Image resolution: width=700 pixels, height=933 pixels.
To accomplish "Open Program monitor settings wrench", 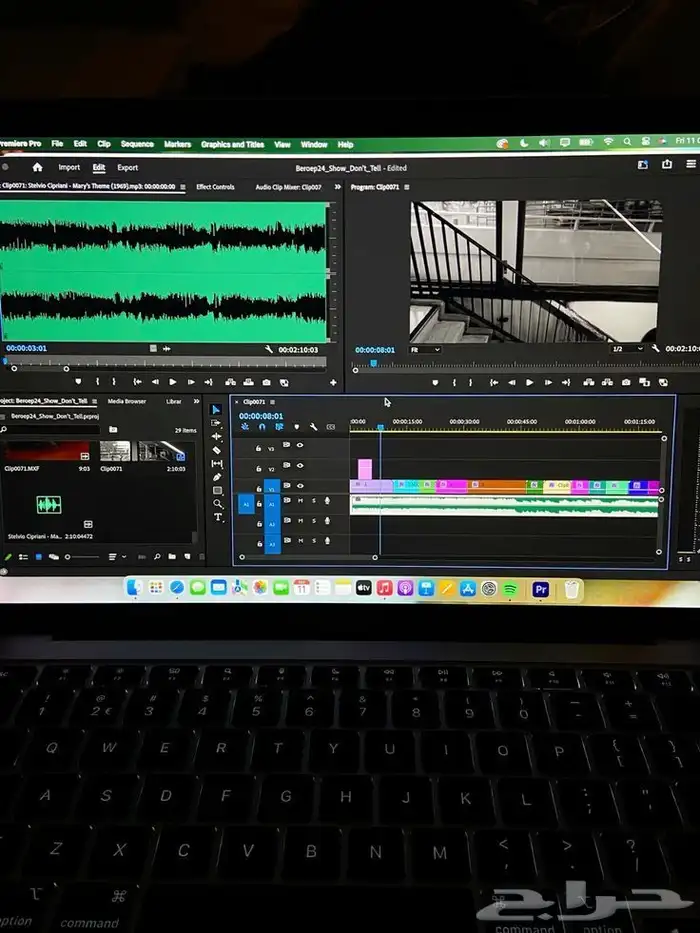I will click(655, 348).
